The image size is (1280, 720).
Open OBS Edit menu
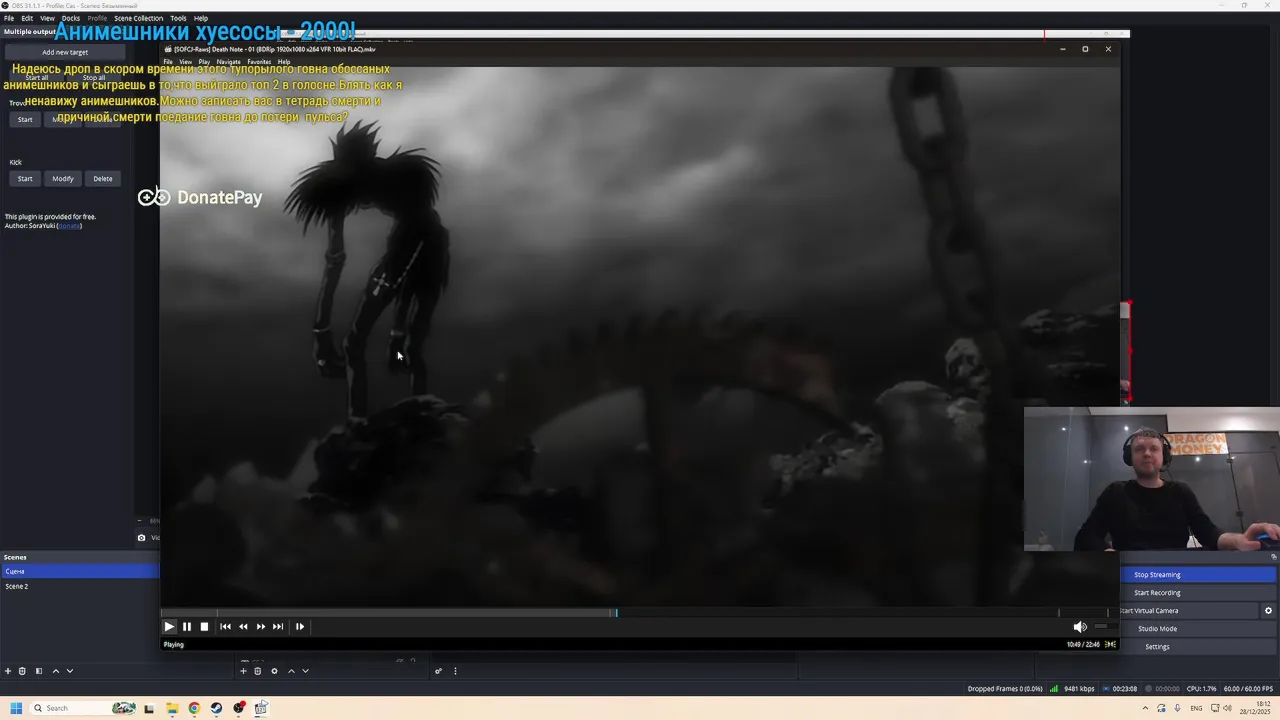pos(27,18)
